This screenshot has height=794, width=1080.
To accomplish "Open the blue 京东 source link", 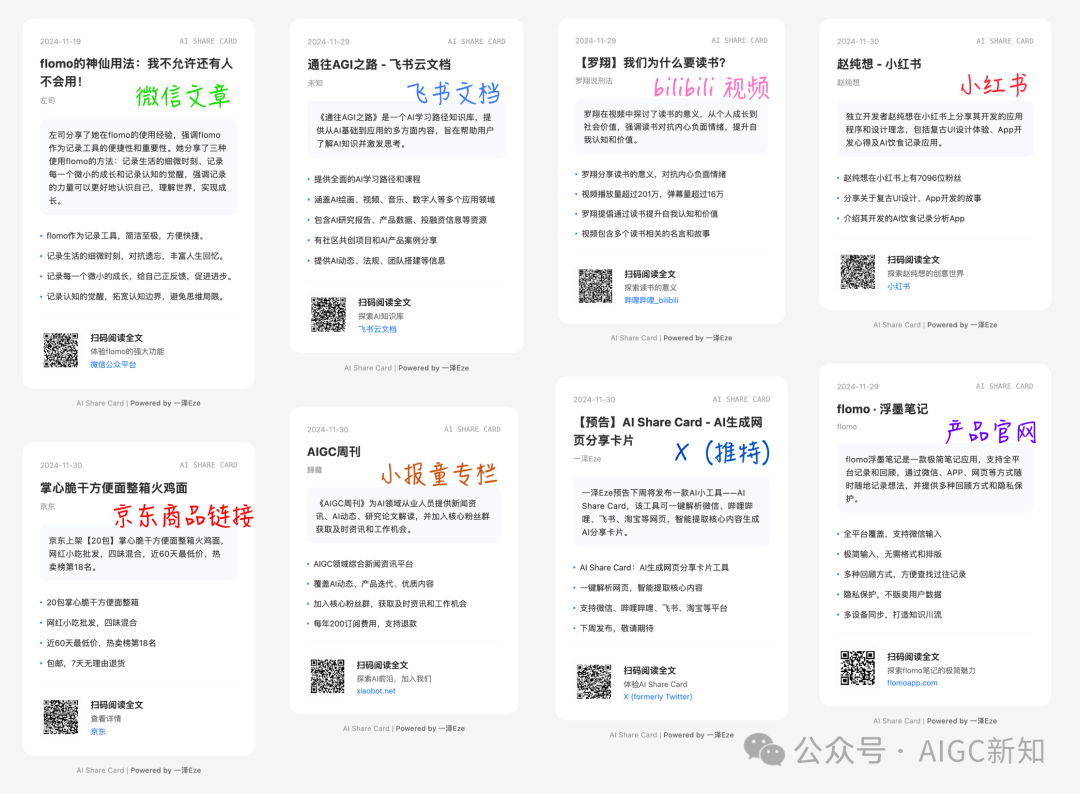I will (x=98, y=732).
